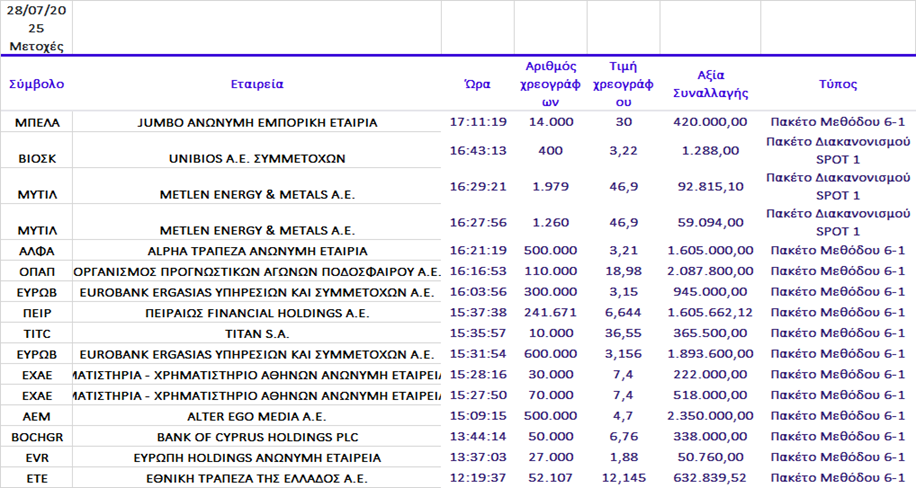
Task: Select 'ΠΕΙΡΑΙΩΣ FINANCIAL HOLDINGS Α.Ε.' cell
Action: [x=257, y=313]
